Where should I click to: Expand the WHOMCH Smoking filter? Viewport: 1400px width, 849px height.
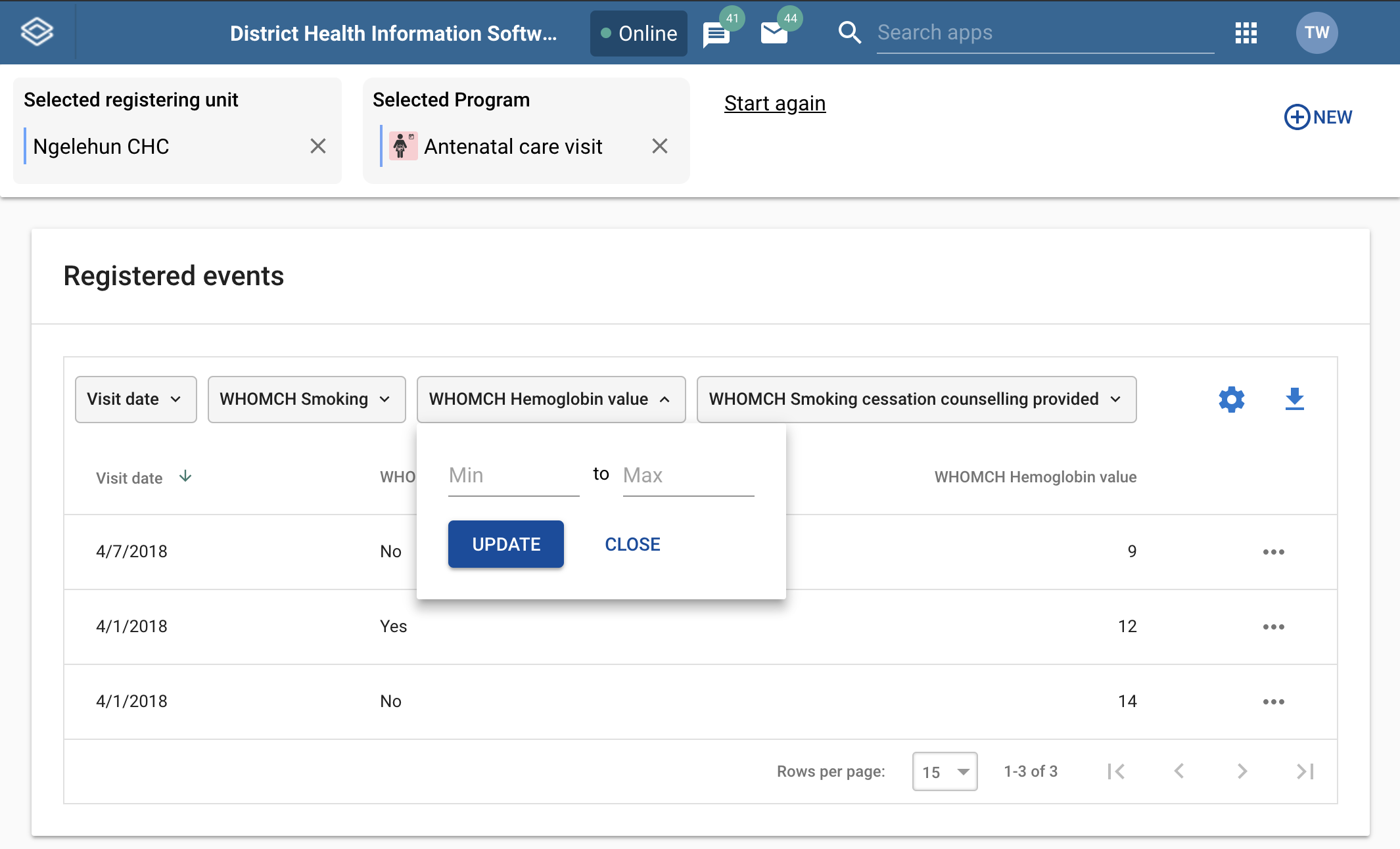point(307,400)
